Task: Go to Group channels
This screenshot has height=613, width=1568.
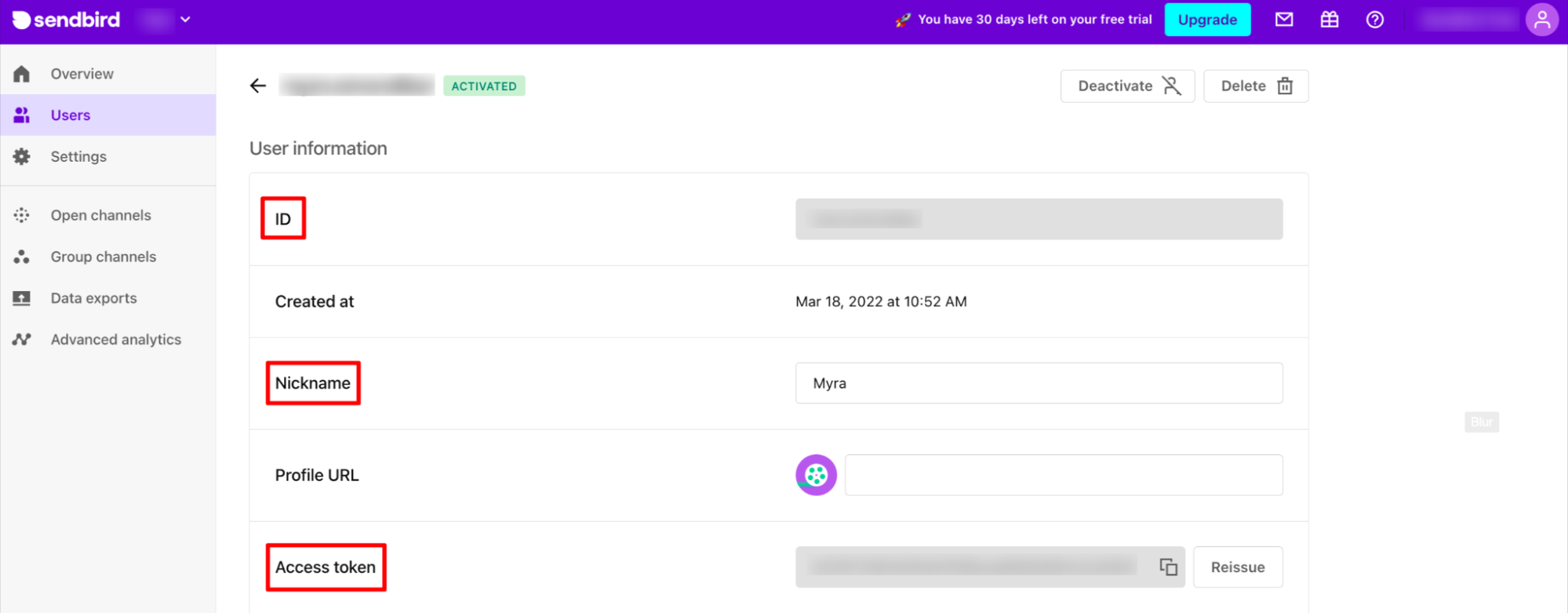Action: click(x=104, y=257)
